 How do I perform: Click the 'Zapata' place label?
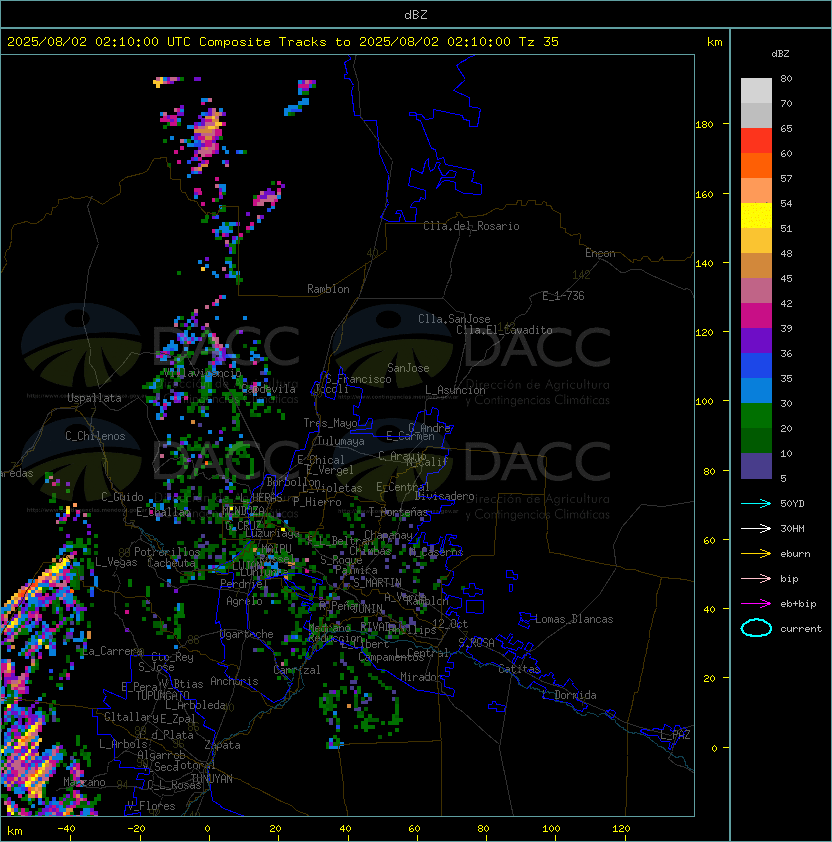(x=222, y=745)
